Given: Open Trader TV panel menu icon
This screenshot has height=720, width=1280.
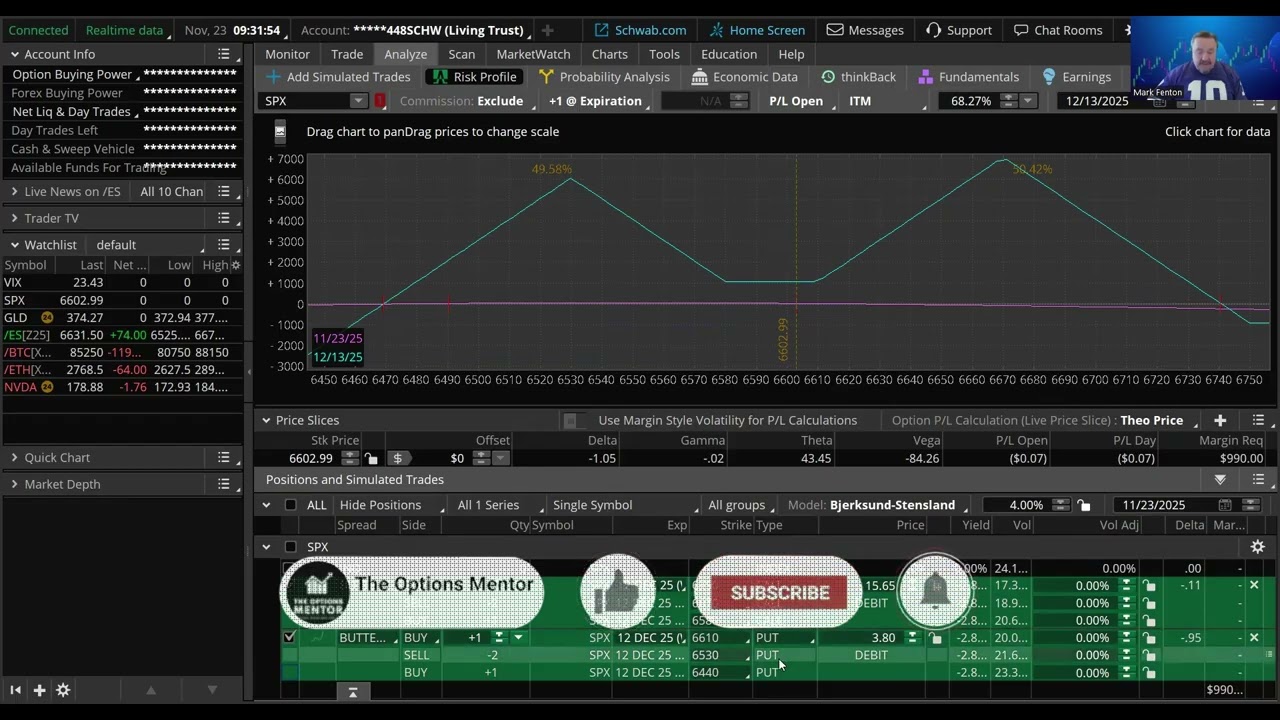Looking at the screenshot, I should pos(224,218).
